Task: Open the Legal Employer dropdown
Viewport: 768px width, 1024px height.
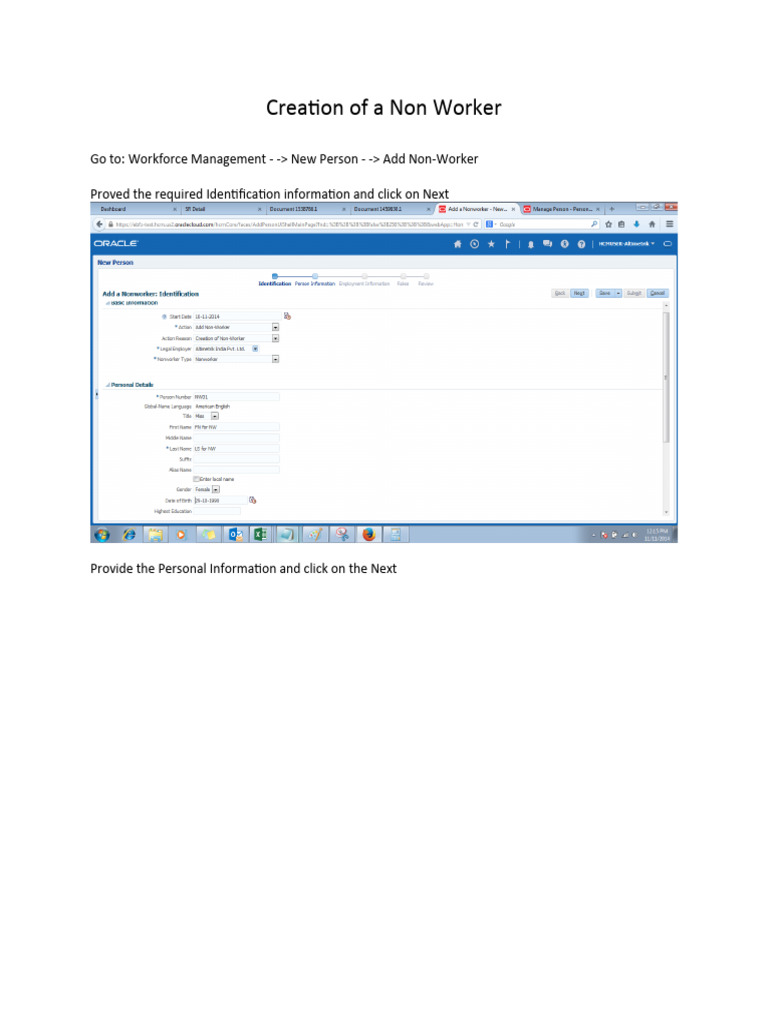Action: pyautogui.click(x=255, y=349)
